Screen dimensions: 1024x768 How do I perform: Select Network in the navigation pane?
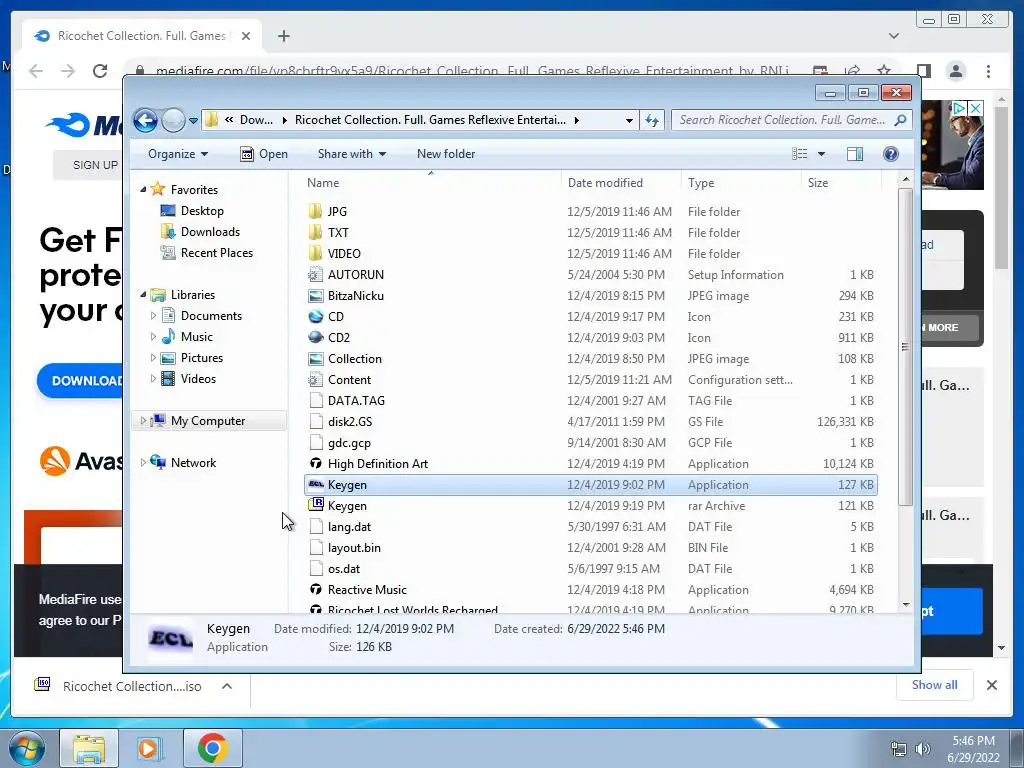point(193,463)
